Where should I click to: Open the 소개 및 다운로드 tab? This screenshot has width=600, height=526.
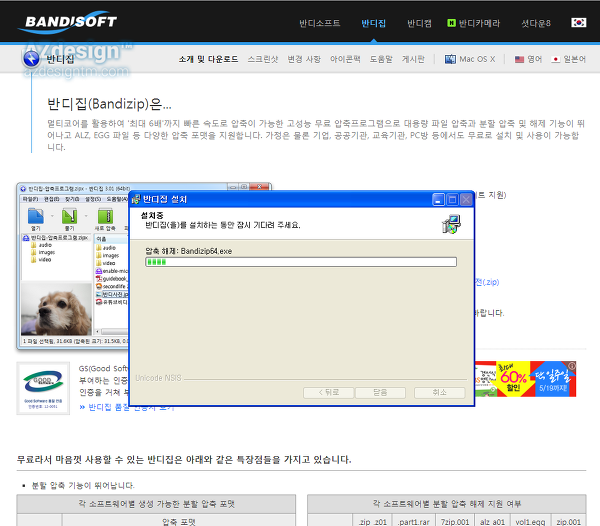tap(208, 59)
